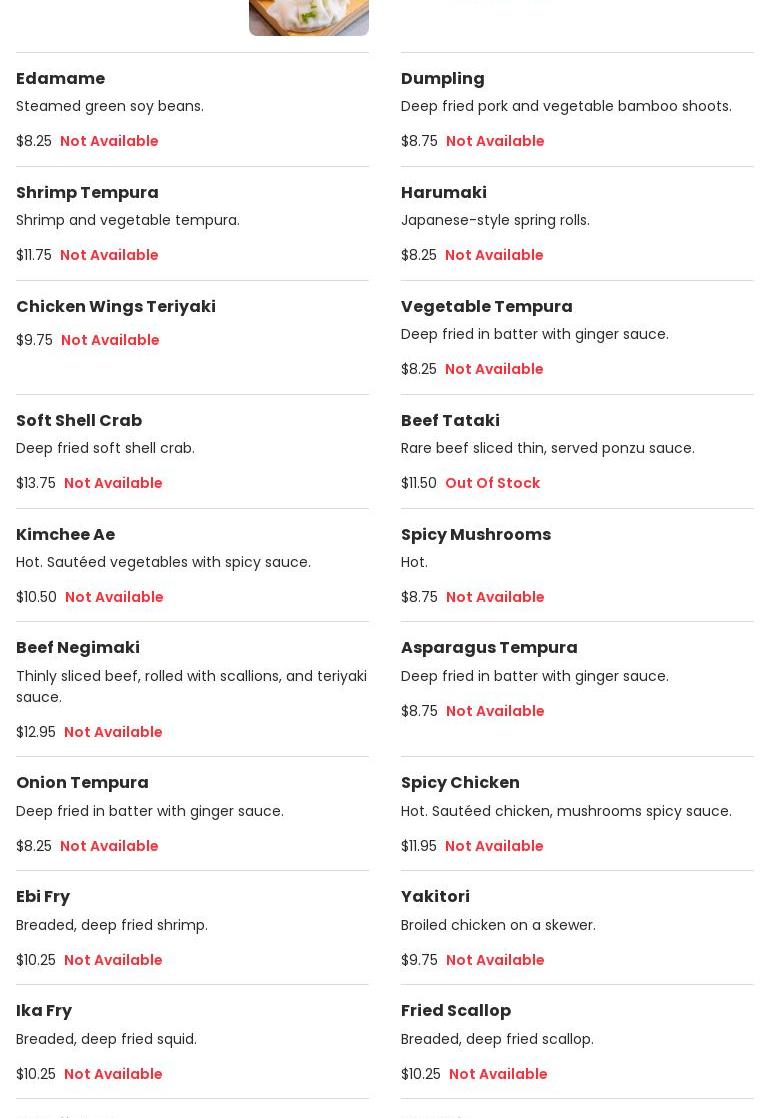770x1118 pixels.
Task: Open the Vegetable Tempura item
Action: tap(486, 307)
